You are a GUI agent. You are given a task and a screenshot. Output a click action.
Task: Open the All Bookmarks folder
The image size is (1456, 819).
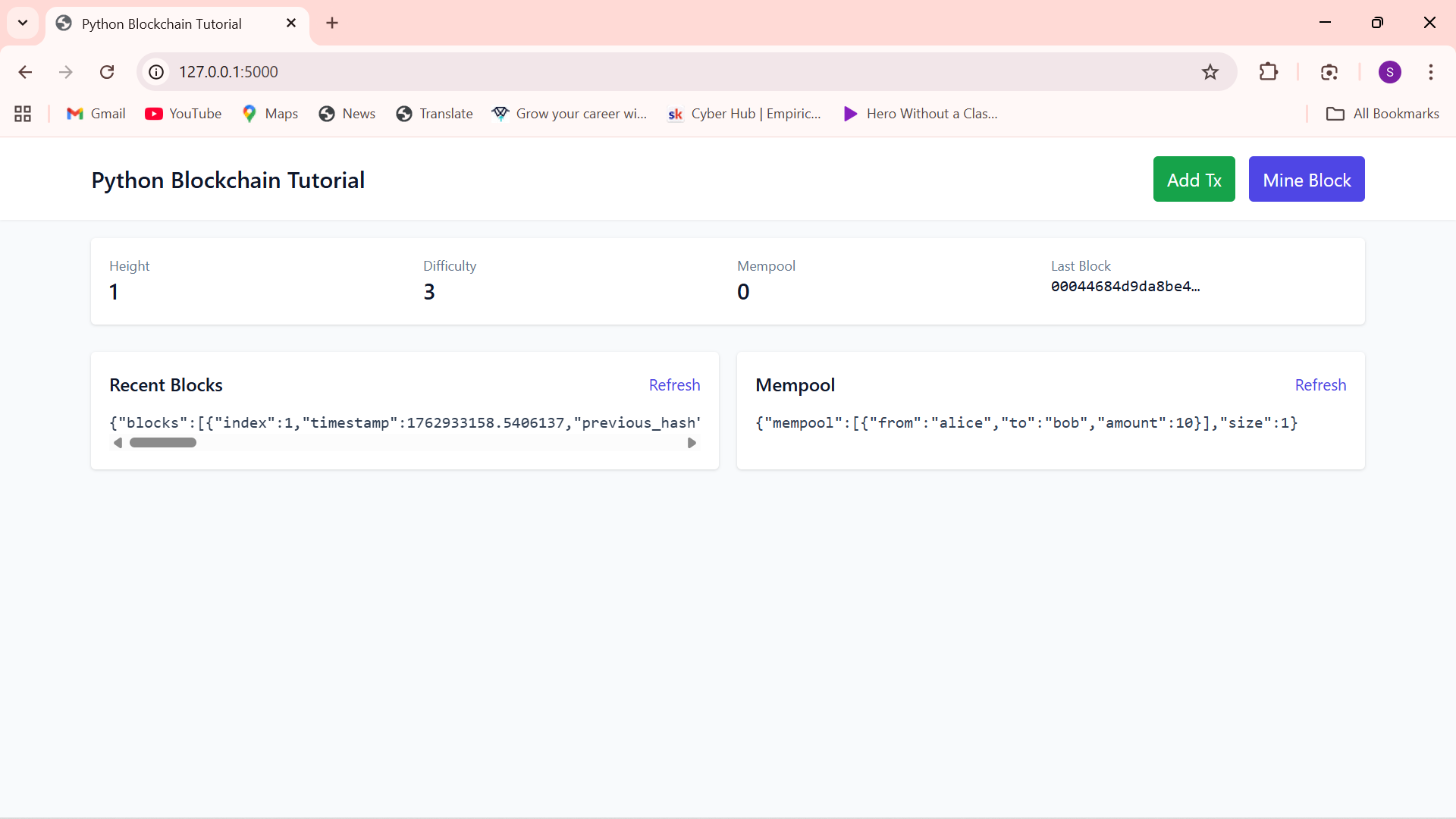[x=1382, y=114]
